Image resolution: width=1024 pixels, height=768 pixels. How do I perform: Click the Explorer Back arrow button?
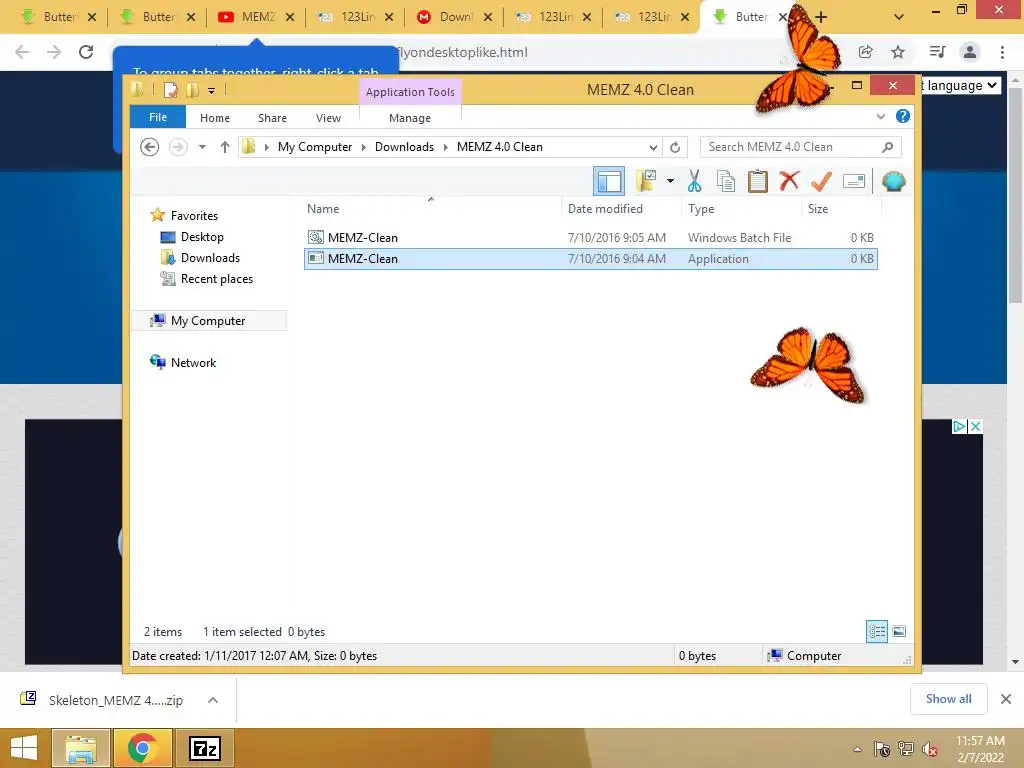pyautogui.click(x=150, y=147)
